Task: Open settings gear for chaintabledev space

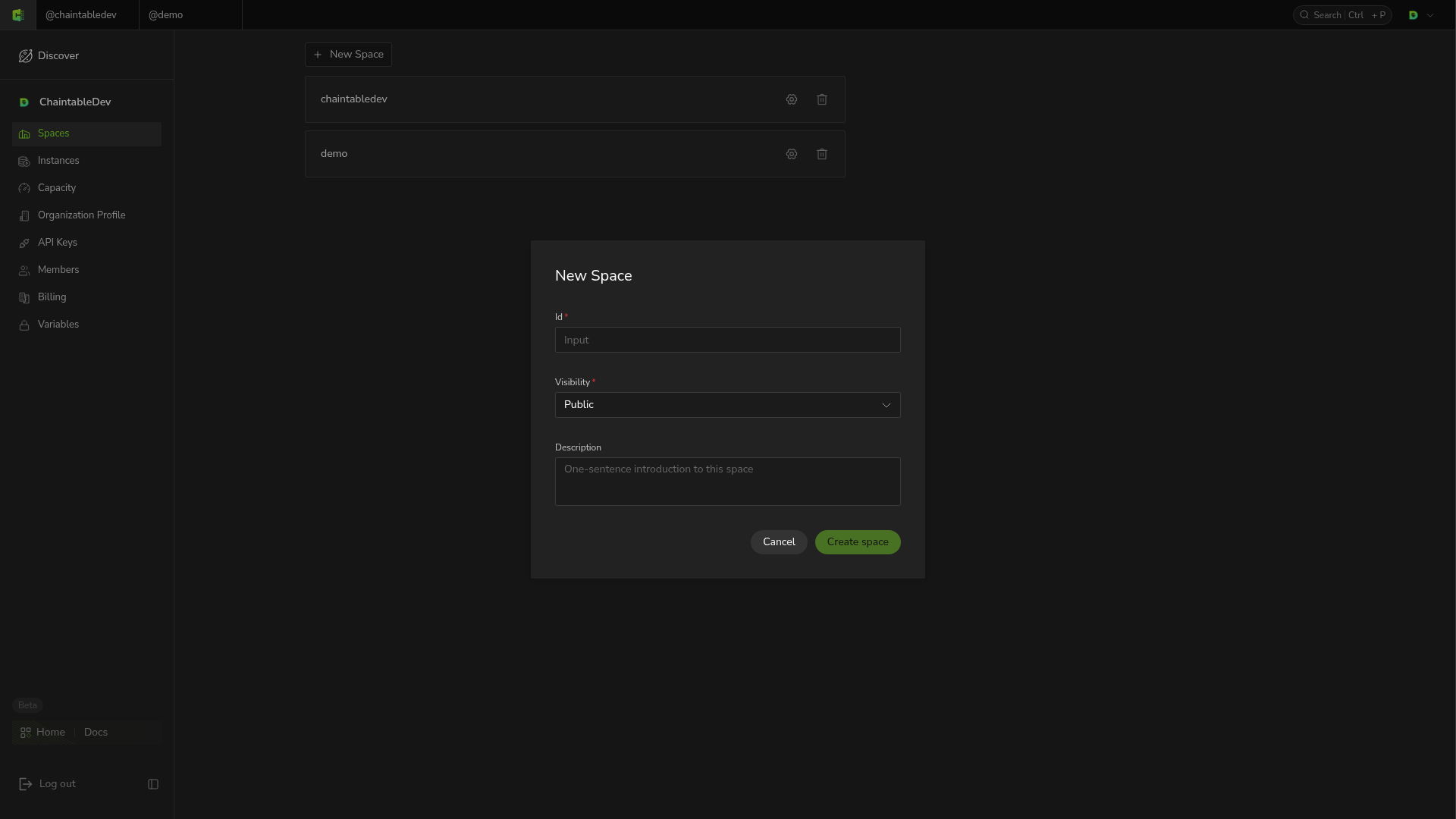Action: (792, 99)
